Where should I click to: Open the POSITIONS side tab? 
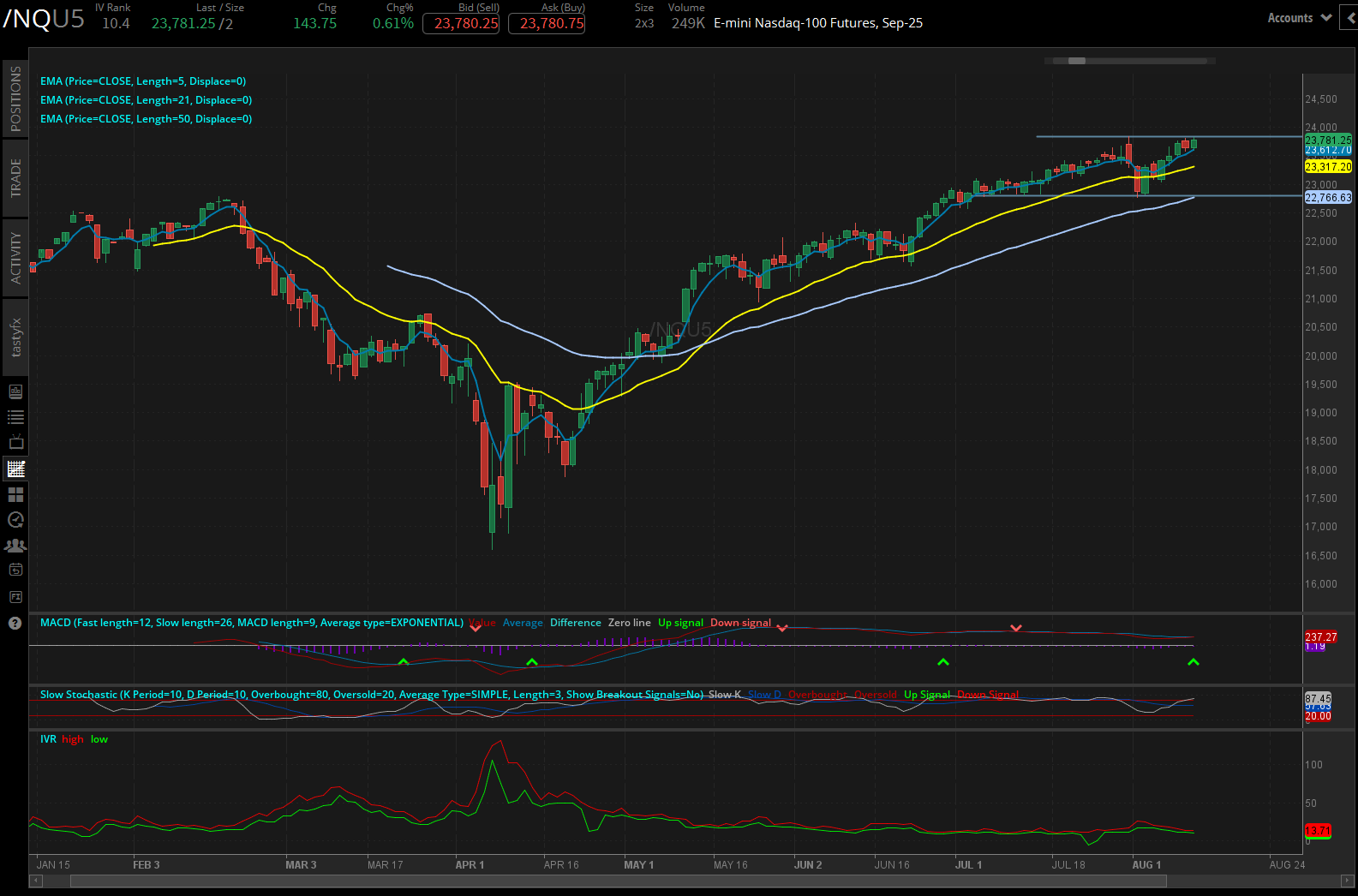[15, 99]
